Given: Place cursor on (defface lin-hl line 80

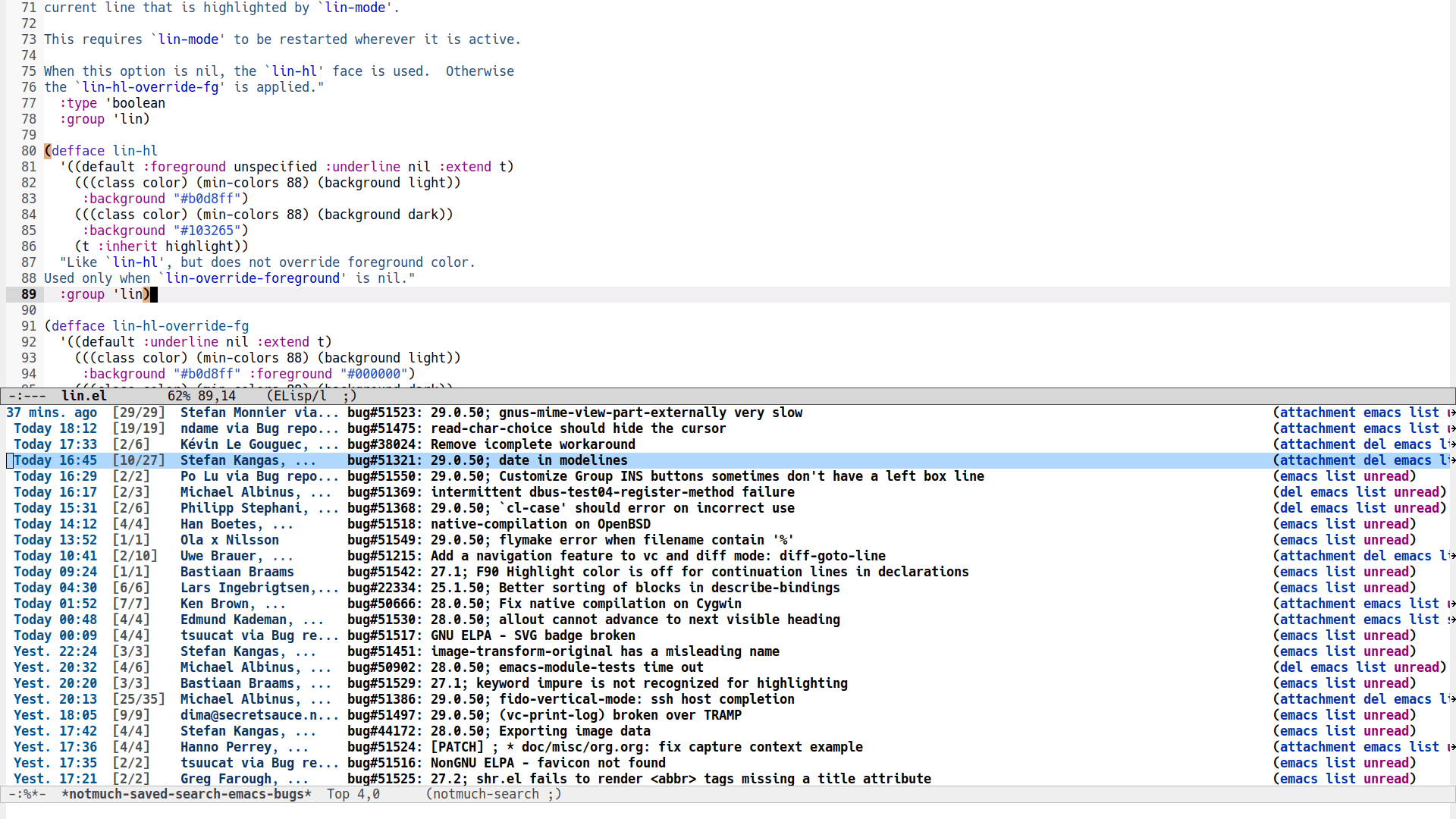Looking at the screenshot, I should 101,151.
